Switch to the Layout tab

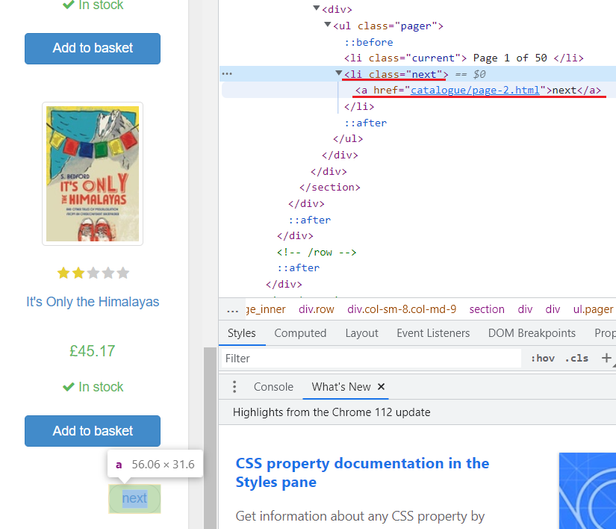coord(362,333)
